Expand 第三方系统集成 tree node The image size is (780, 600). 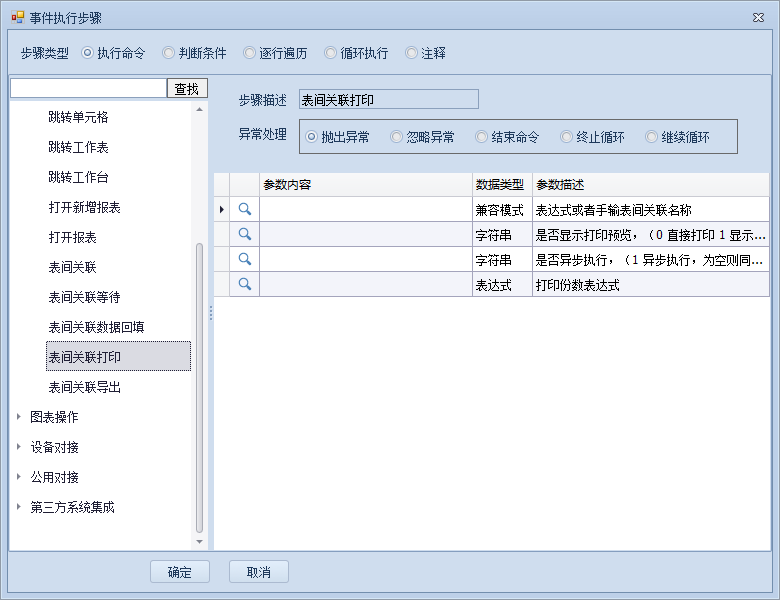[18, 507]
